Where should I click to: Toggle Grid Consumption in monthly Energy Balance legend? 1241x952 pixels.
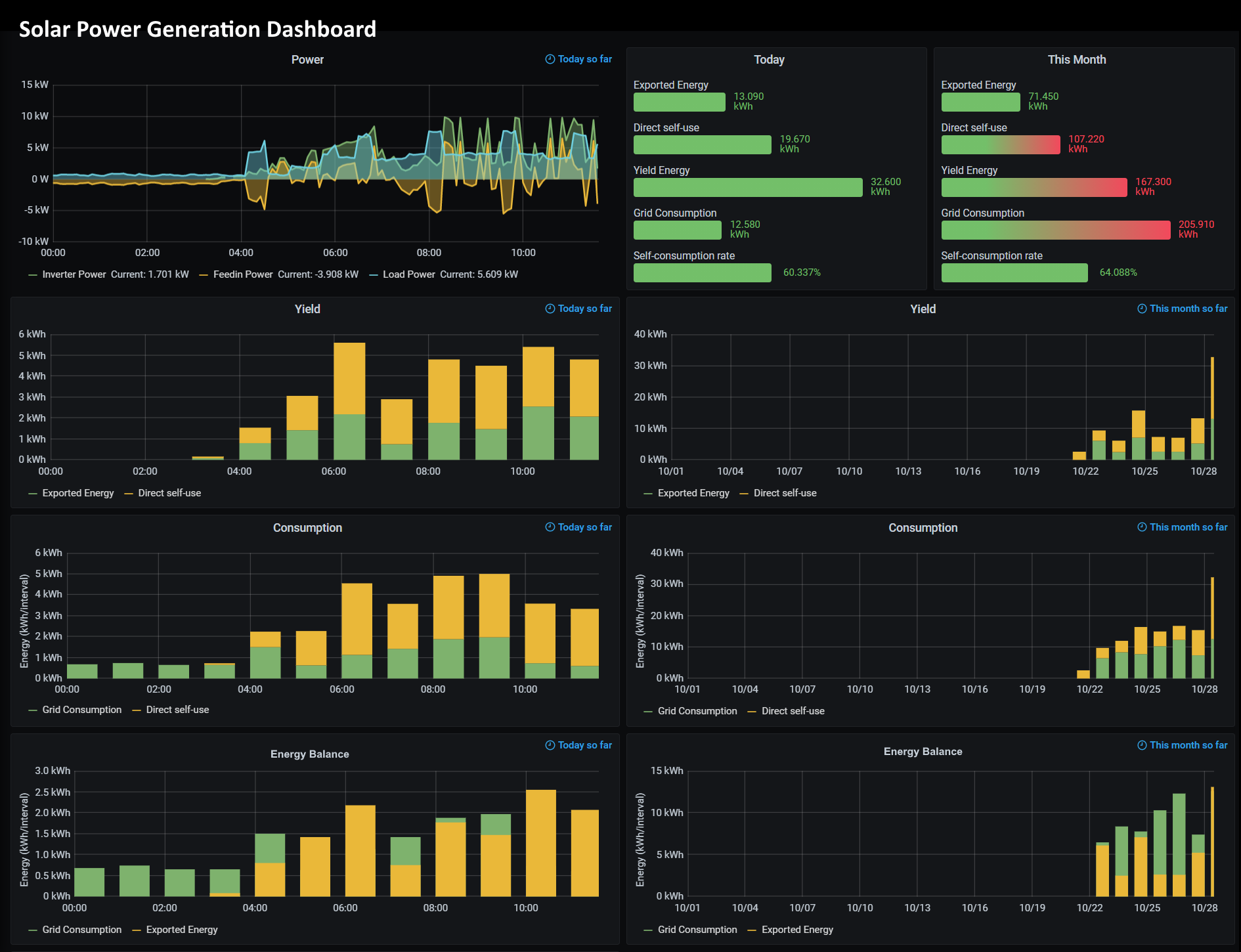point(697,930)
